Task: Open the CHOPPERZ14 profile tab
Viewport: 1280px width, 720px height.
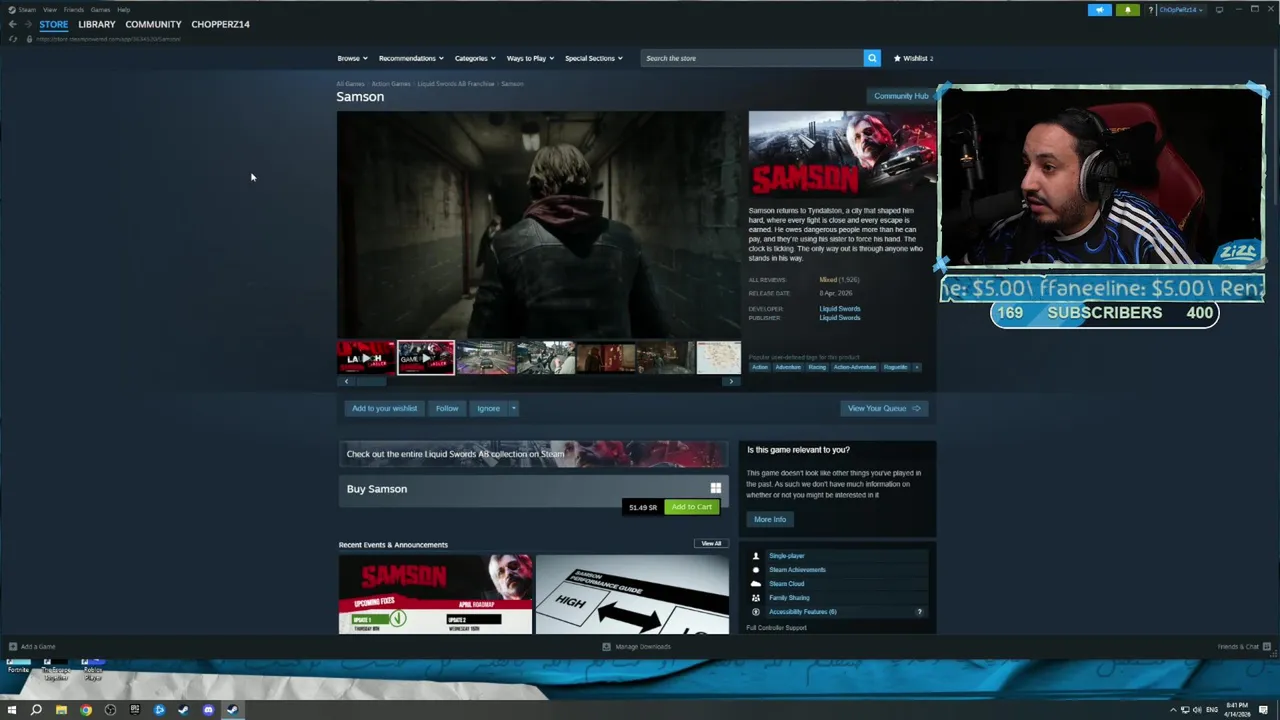Action: (x=220, y=24)
